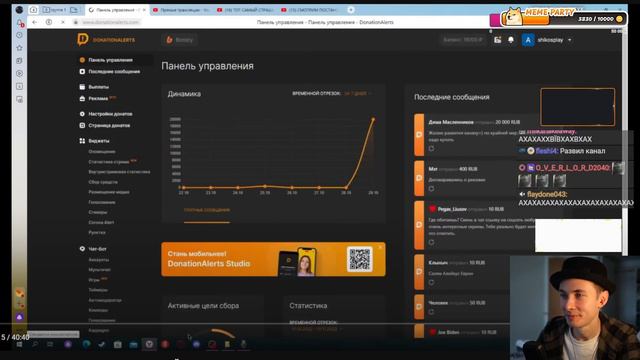Select Панель управления in the sidebar
Screen dimensions: 640x360
click(x=110, y=60)
